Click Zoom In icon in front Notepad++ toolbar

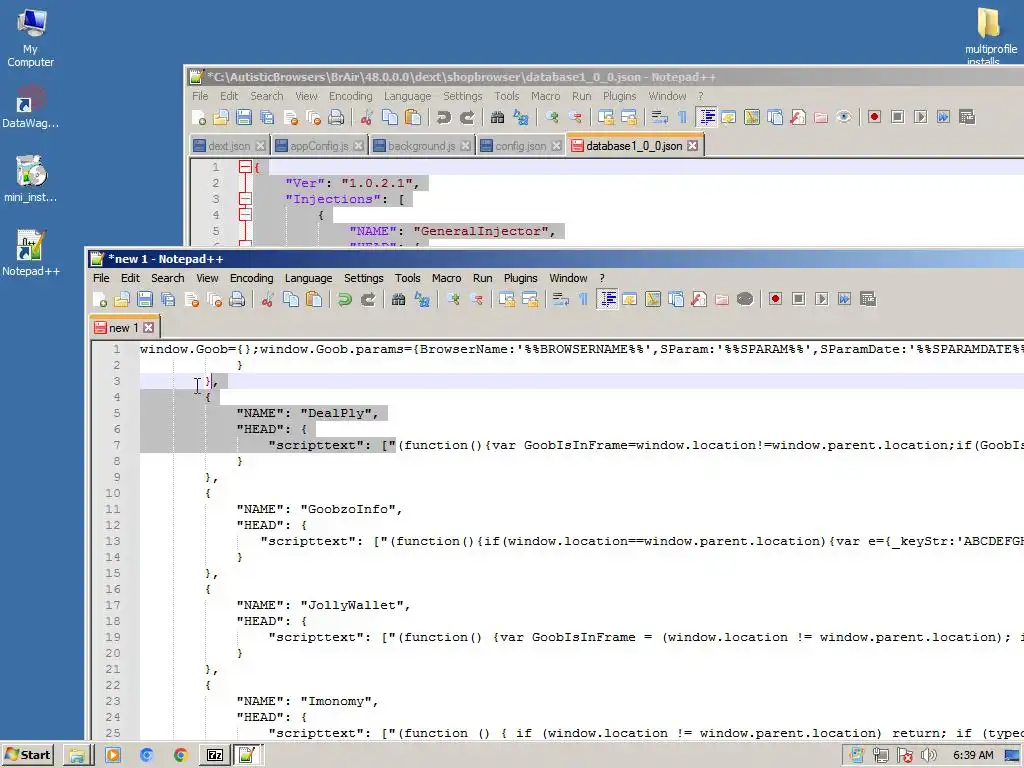point(453,300)
